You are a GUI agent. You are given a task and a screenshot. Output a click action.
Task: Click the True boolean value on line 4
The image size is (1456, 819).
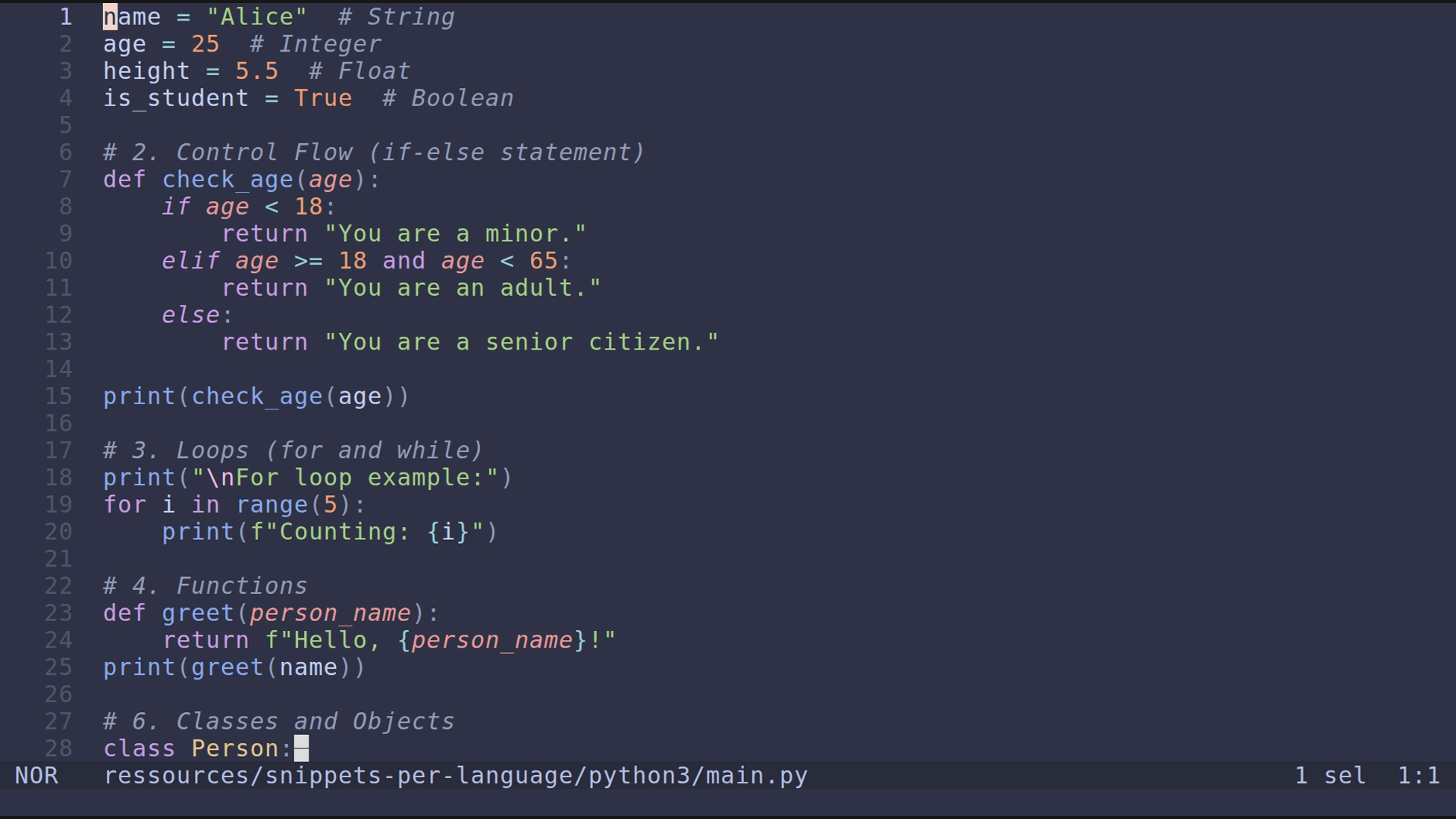coord(323,98)
